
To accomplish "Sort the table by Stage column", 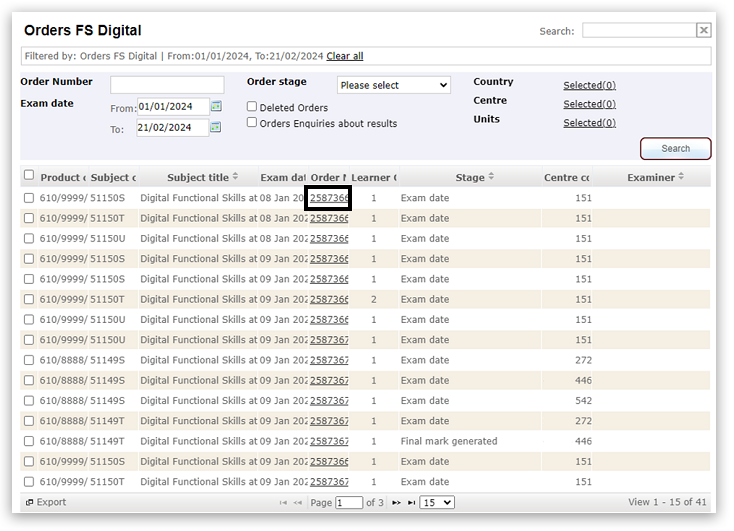I will coord(490,177).
